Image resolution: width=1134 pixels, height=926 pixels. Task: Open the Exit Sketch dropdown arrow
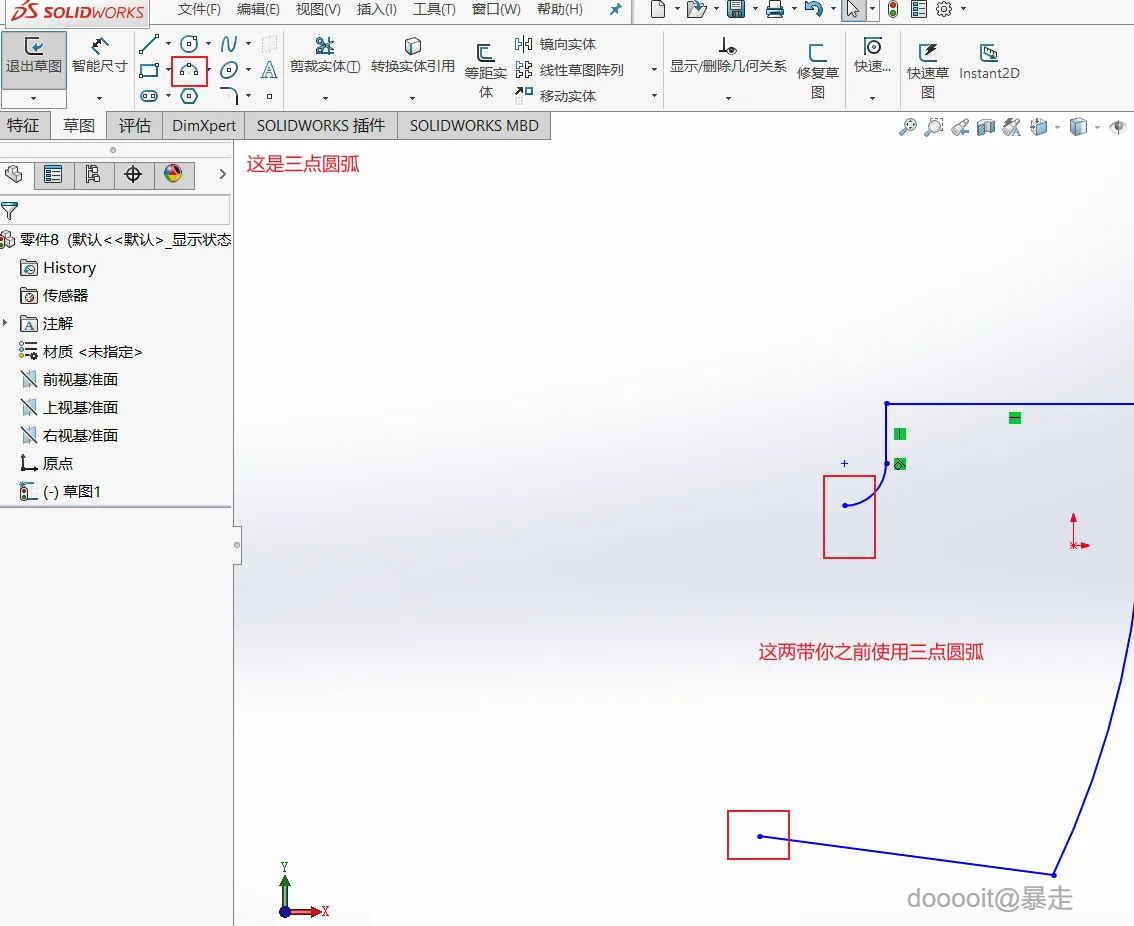coord(33,98)
